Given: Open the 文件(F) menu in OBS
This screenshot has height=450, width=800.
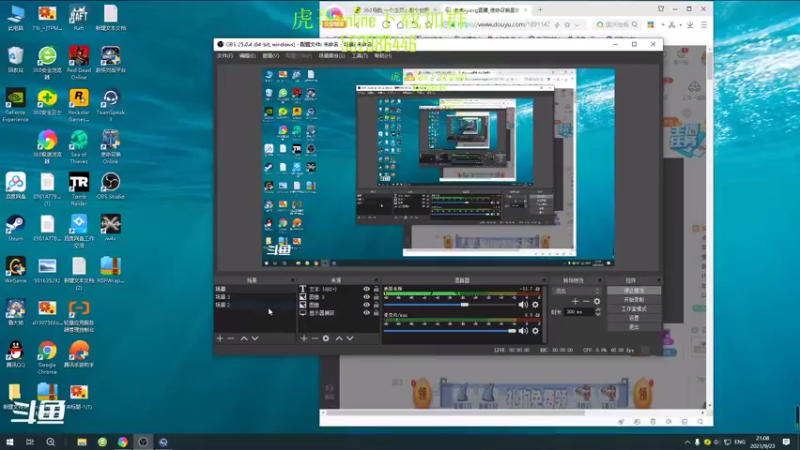Looking at the screenshot, I should 224,56.
